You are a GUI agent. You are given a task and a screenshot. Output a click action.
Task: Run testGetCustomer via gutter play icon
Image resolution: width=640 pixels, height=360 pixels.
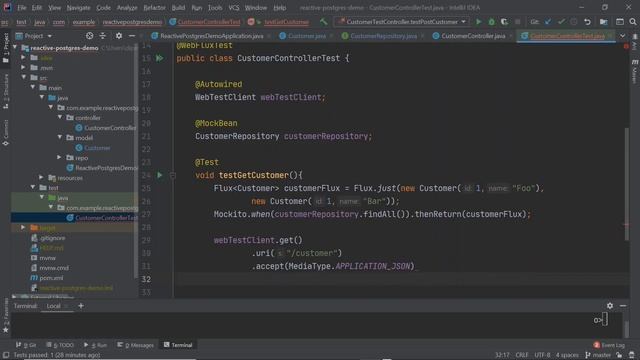(160, 175)
